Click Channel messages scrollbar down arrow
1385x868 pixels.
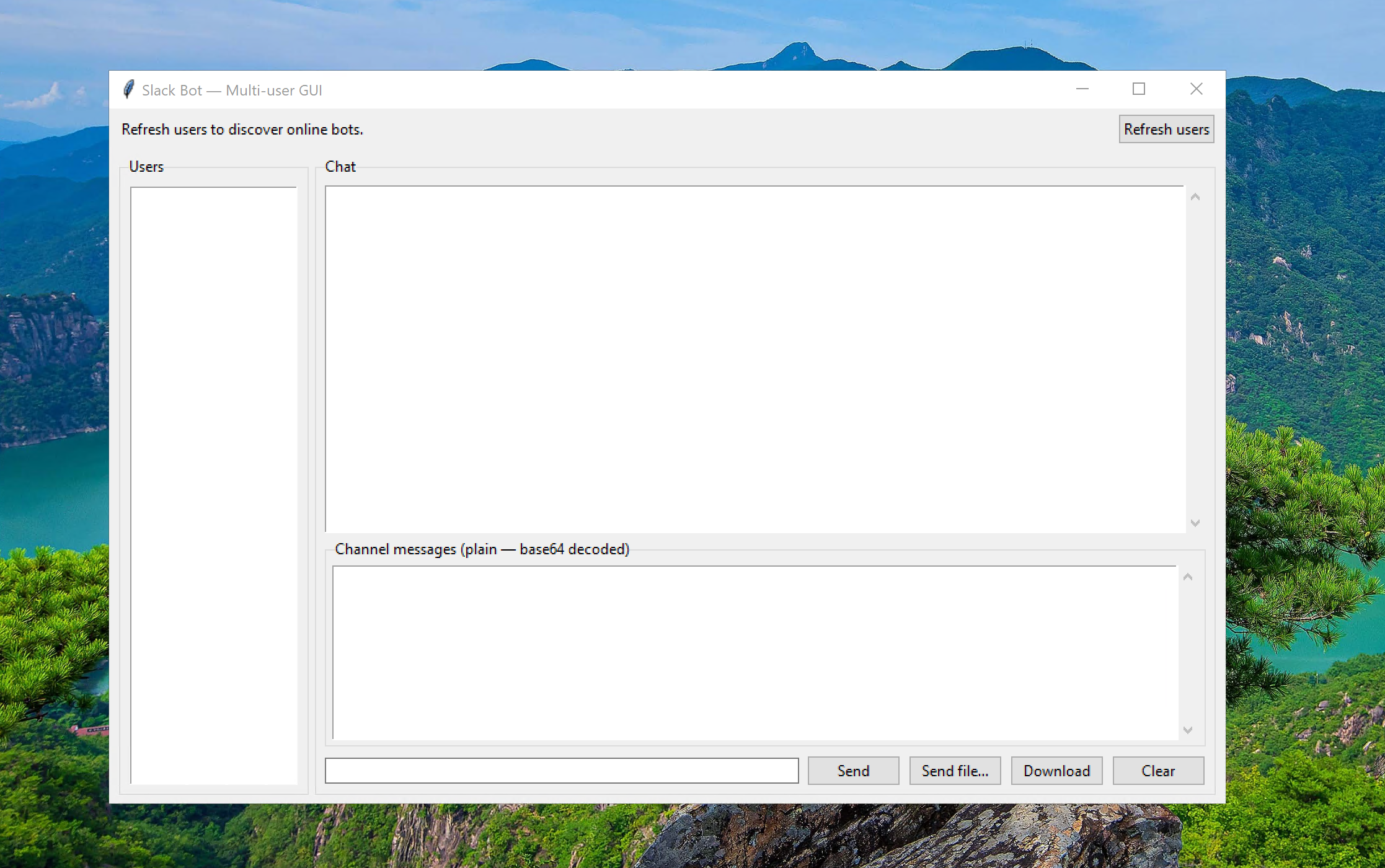[1187, 730]
